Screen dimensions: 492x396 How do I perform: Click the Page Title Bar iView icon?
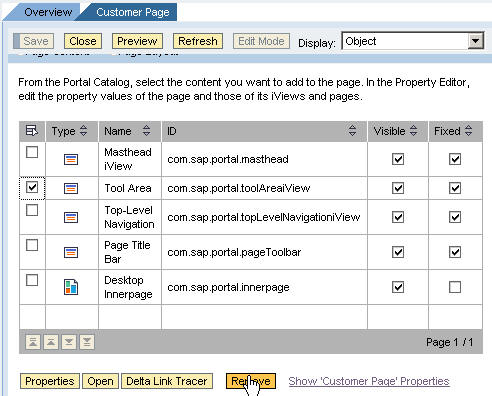(x=71, y=252)
